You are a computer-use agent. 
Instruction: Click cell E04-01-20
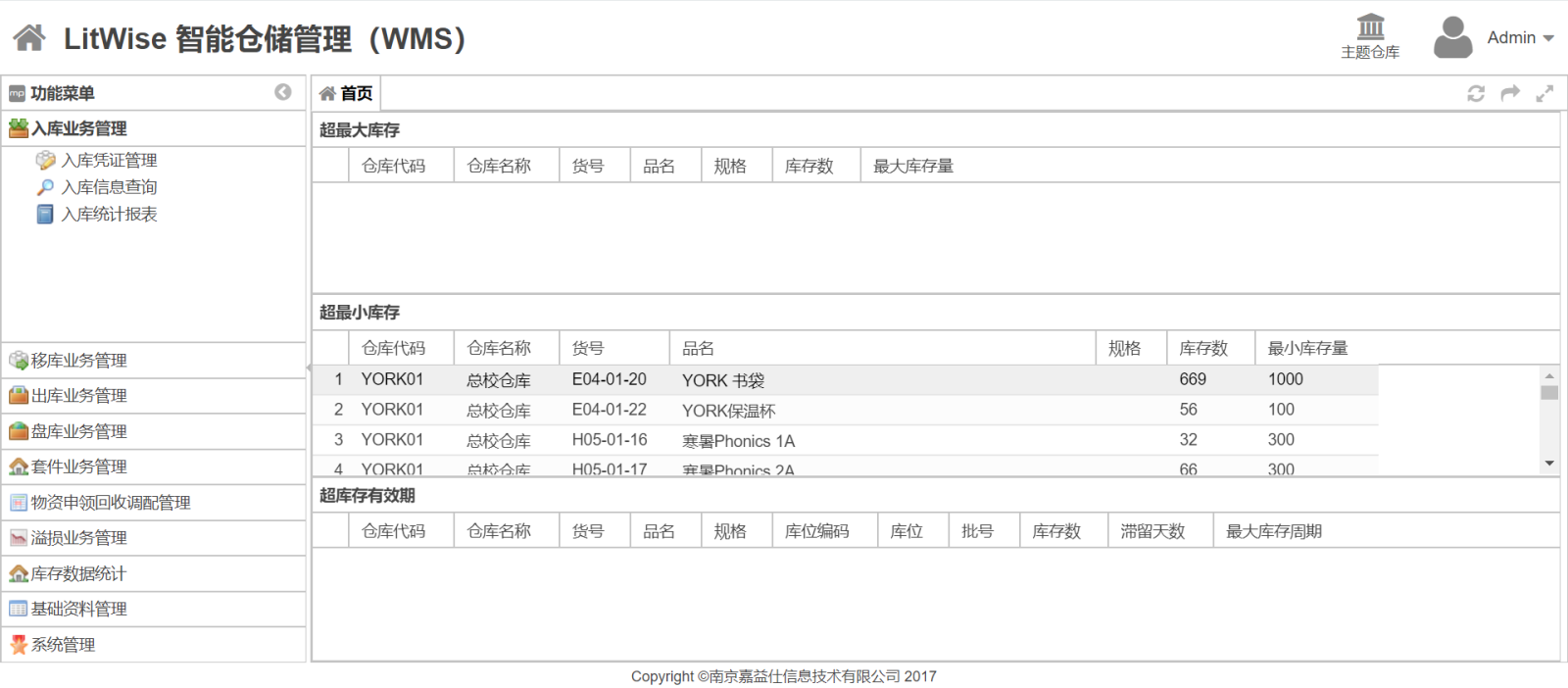coord(610,379)
